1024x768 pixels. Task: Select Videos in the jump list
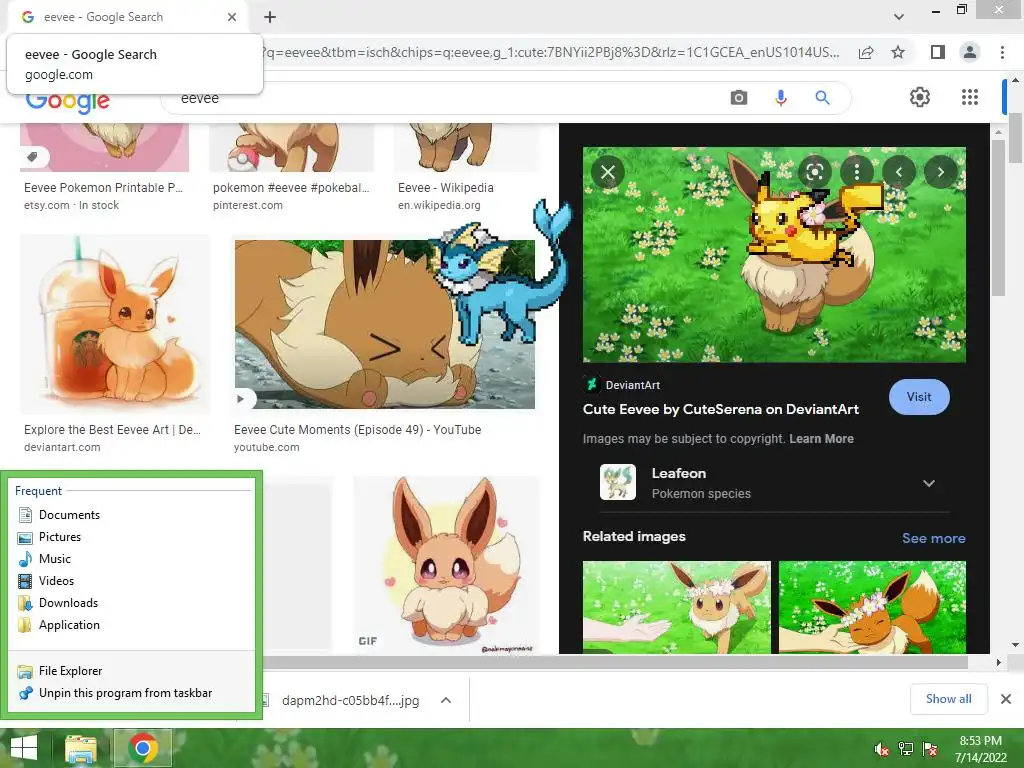click(x=56, y=581)
